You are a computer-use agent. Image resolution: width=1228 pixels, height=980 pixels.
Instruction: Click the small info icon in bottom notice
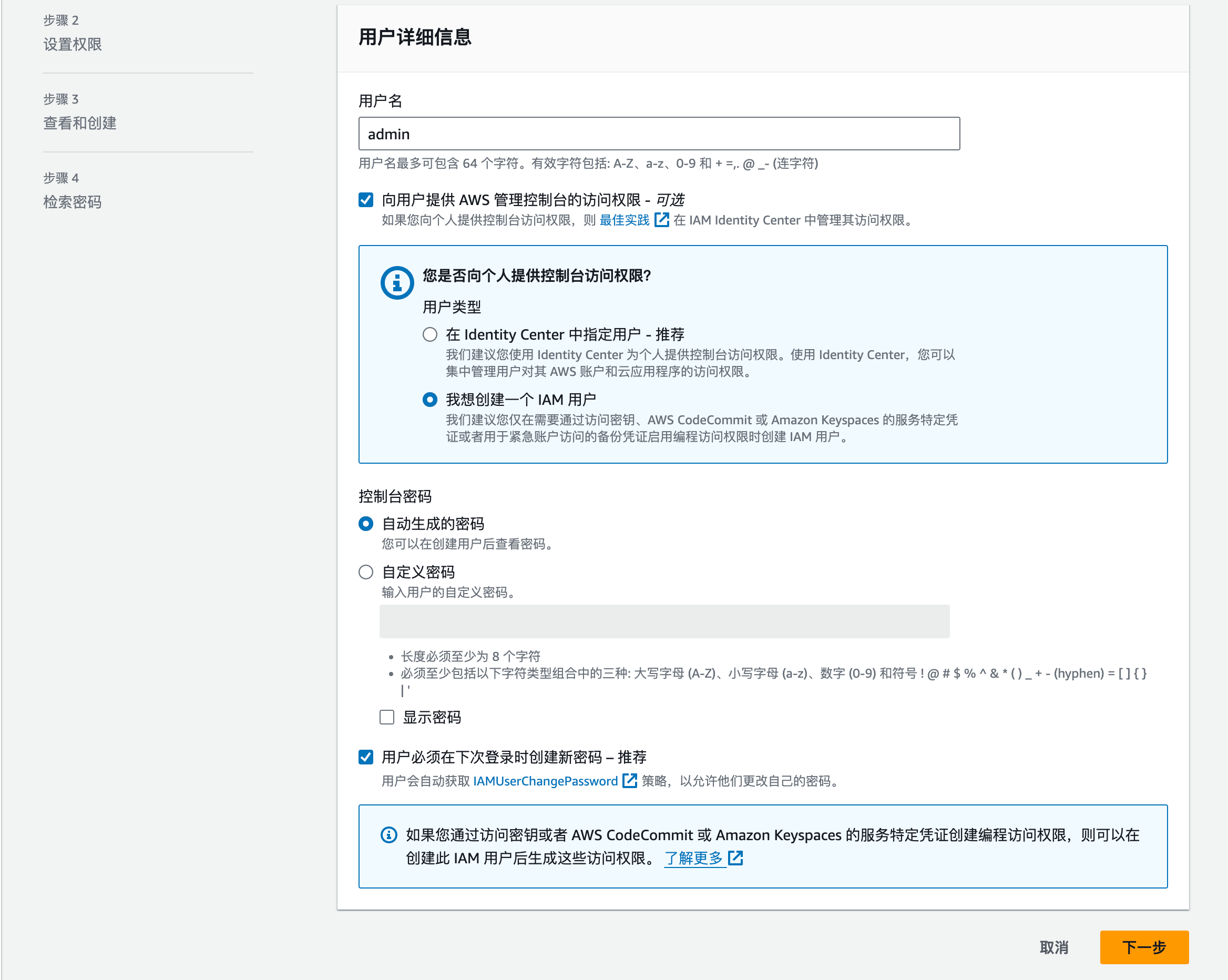point(389,835)
